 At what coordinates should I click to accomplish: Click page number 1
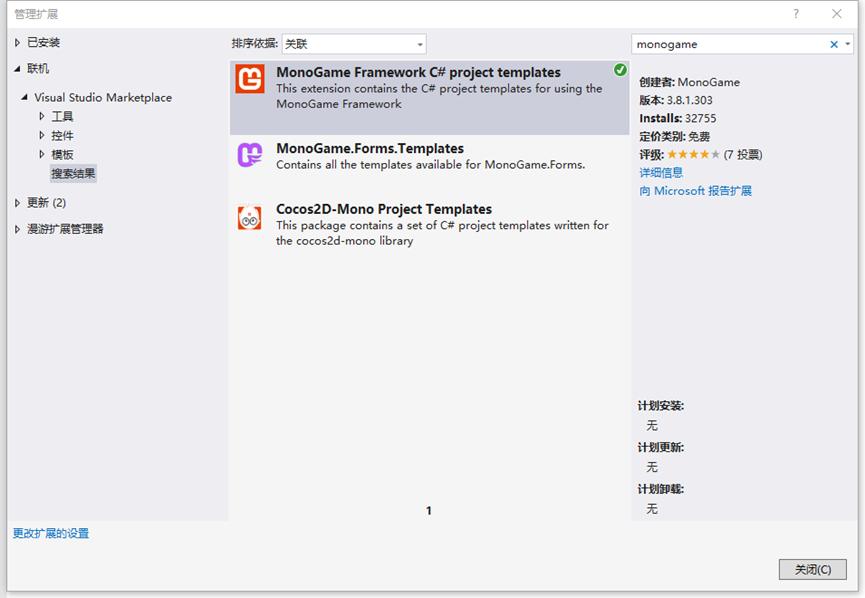(429, 511)
